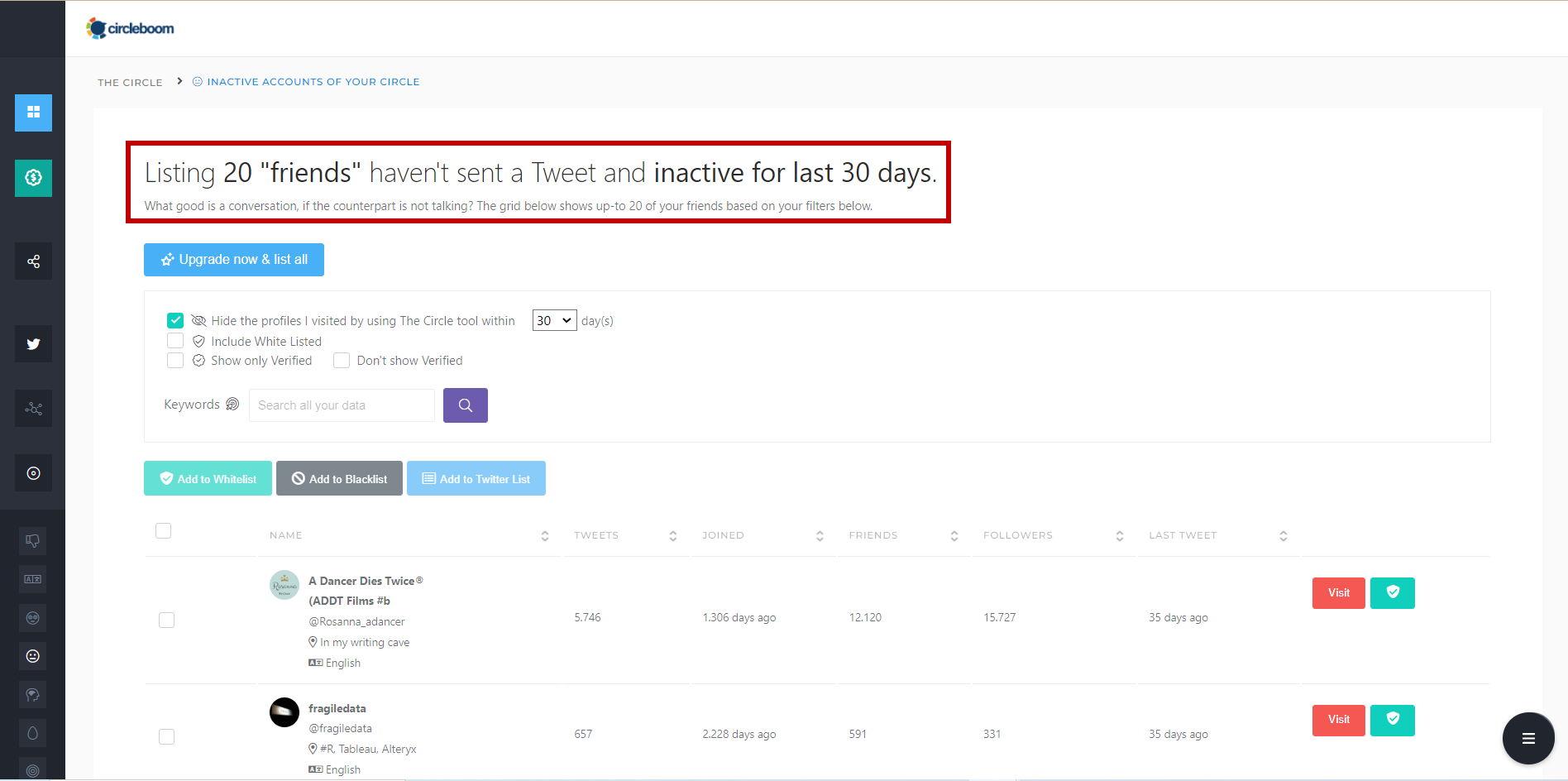1568x781 pixels.
Task: Open Inactive Accounts of Your Circle breadcrumb
Action: (x=313, y=82)
